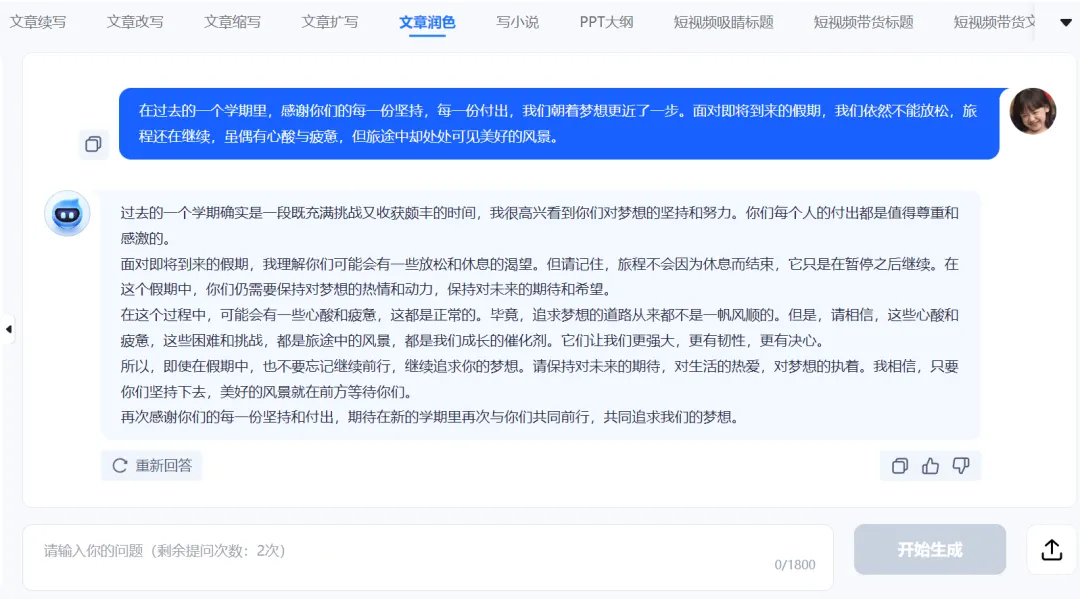Copy the AI response with the copy icon

point(899,465)
